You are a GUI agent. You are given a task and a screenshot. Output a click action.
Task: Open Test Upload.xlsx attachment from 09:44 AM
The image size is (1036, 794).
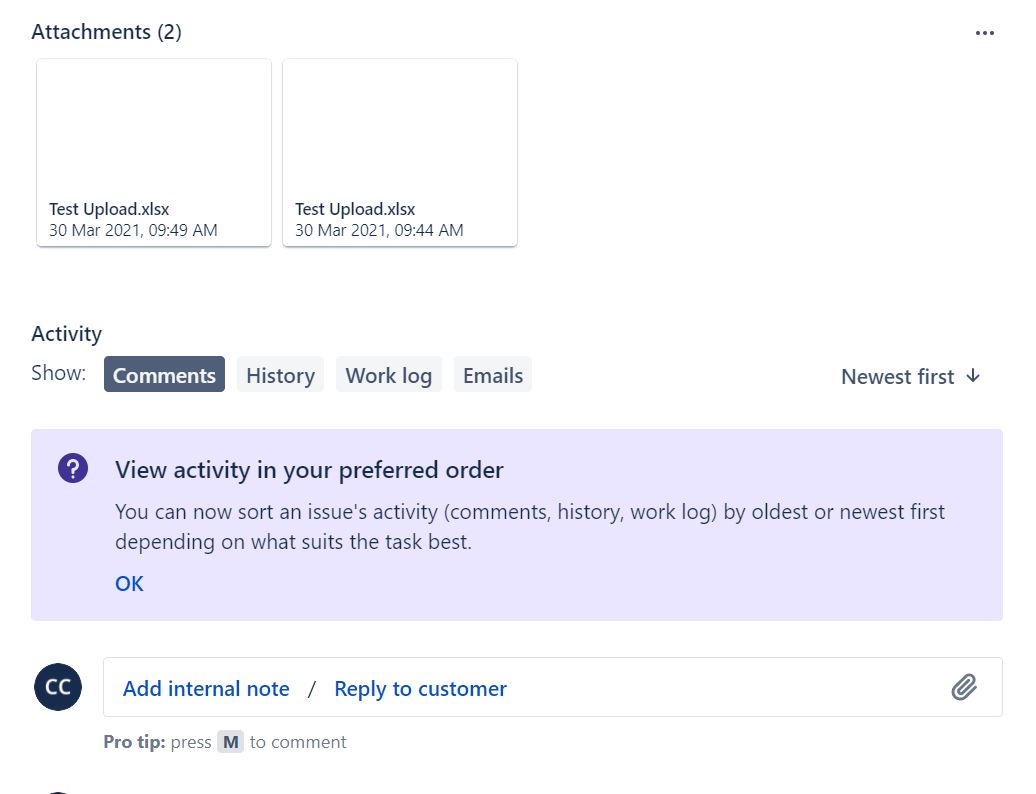[x=400, y=153]
